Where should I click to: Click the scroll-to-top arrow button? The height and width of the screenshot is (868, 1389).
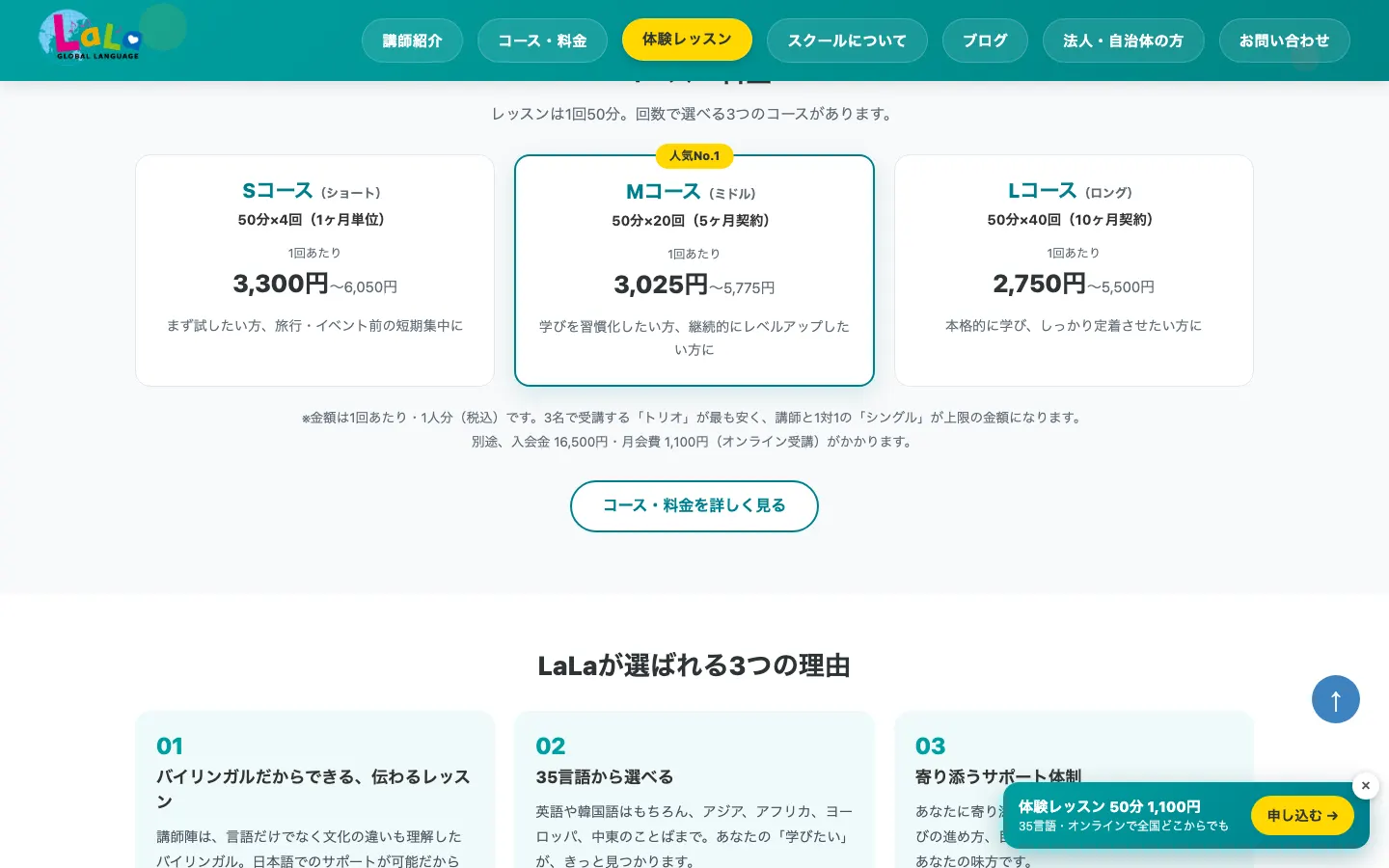pyautogui.click(x=1336, y=699)
